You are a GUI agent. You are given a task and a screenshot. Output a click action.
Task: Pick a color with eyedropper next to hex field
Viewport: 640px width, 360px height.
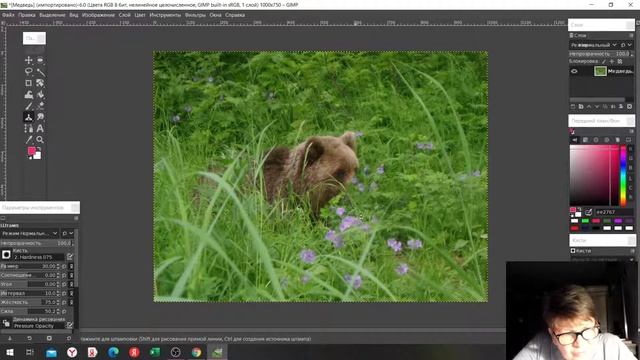[589, 212]
